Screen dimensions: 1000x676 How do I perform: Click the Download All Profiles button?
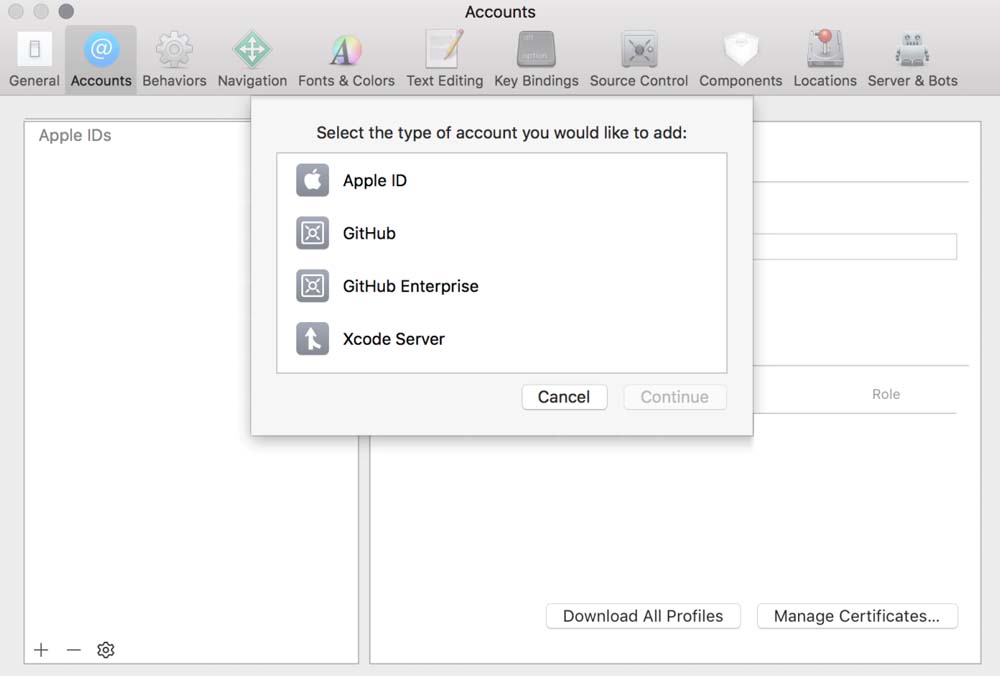tap(643, 616)
